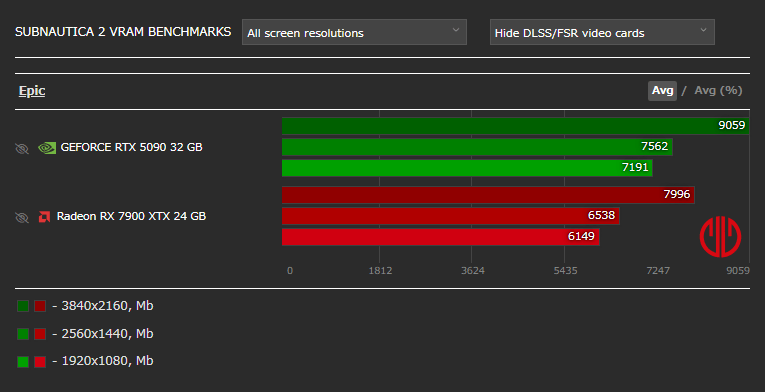Image resolution: width=765 pixels, height=392 pixels.
Task: Click the 0 axis label
Action: pyautogui.click(x=290, y=270)
